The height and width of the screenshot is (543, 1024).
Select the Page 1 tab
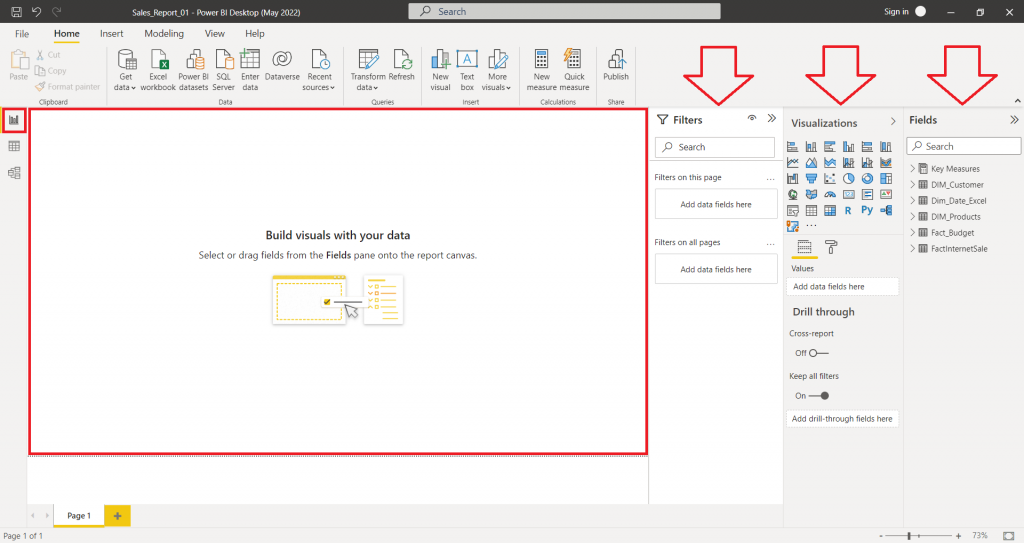[x=78, y=516]
